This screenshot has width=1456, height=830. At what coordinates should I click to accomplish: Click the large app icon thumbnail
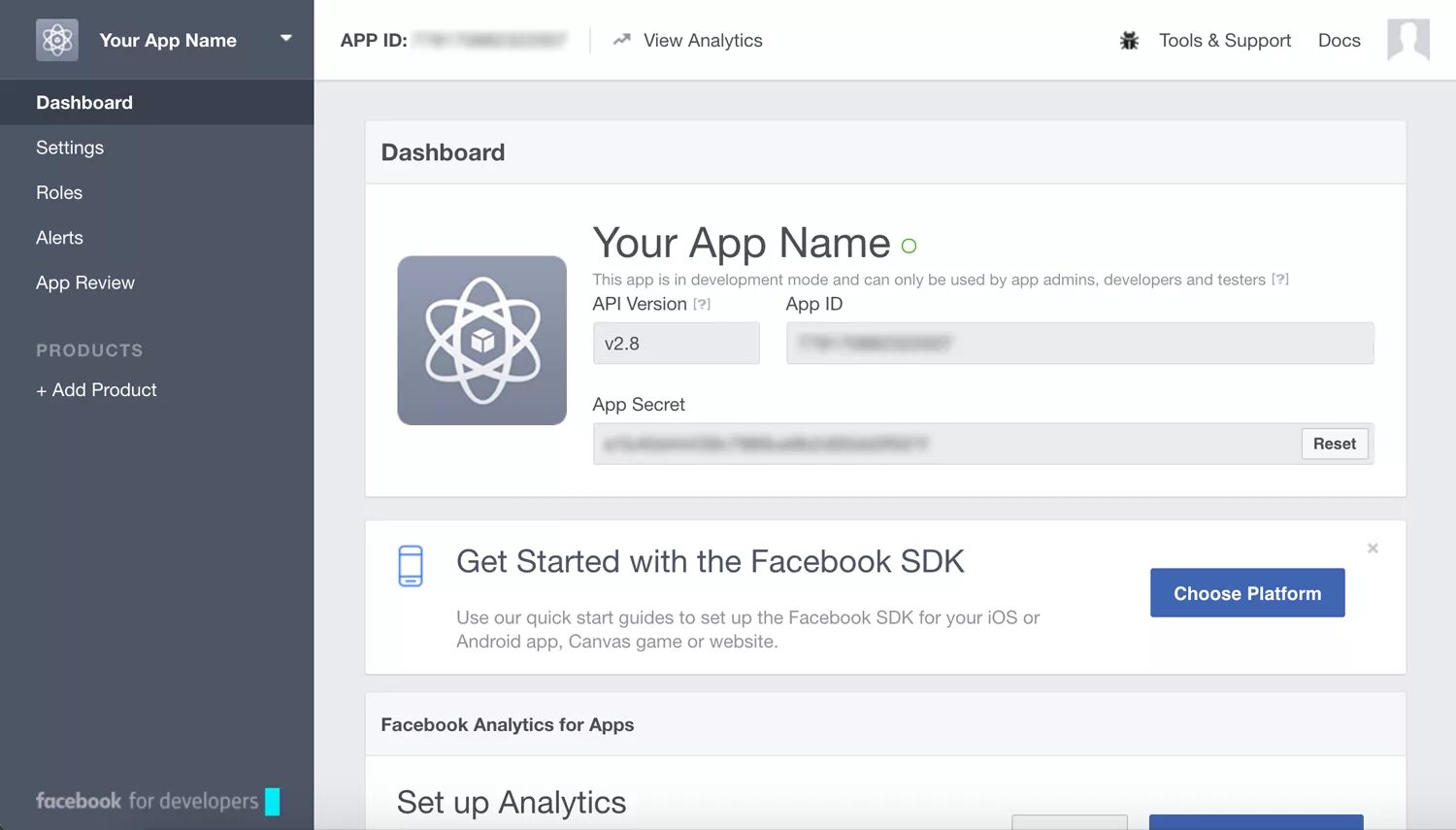481,340
